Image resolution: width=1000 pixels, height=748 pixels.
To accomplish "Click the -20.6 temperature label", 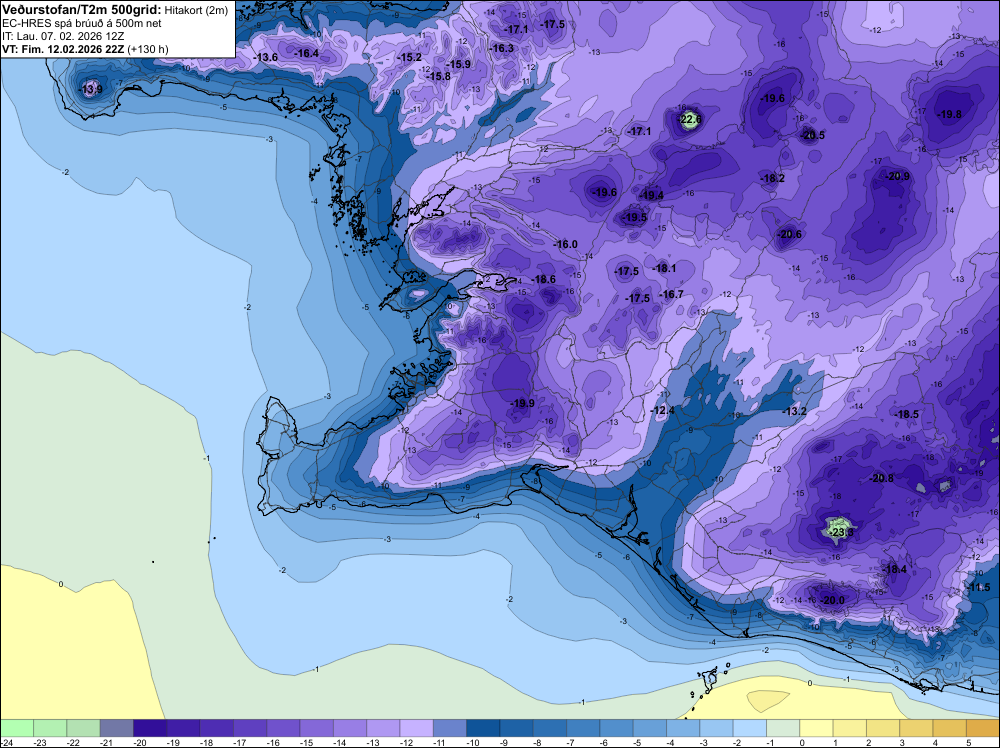I will coord(789,235).
